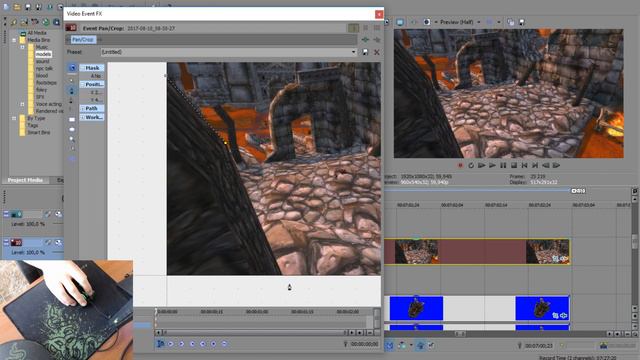Open the overlays dropdown arrow in the preview toolbar
This screenshot has height=360, width=640.
click(x=499, y=22)
